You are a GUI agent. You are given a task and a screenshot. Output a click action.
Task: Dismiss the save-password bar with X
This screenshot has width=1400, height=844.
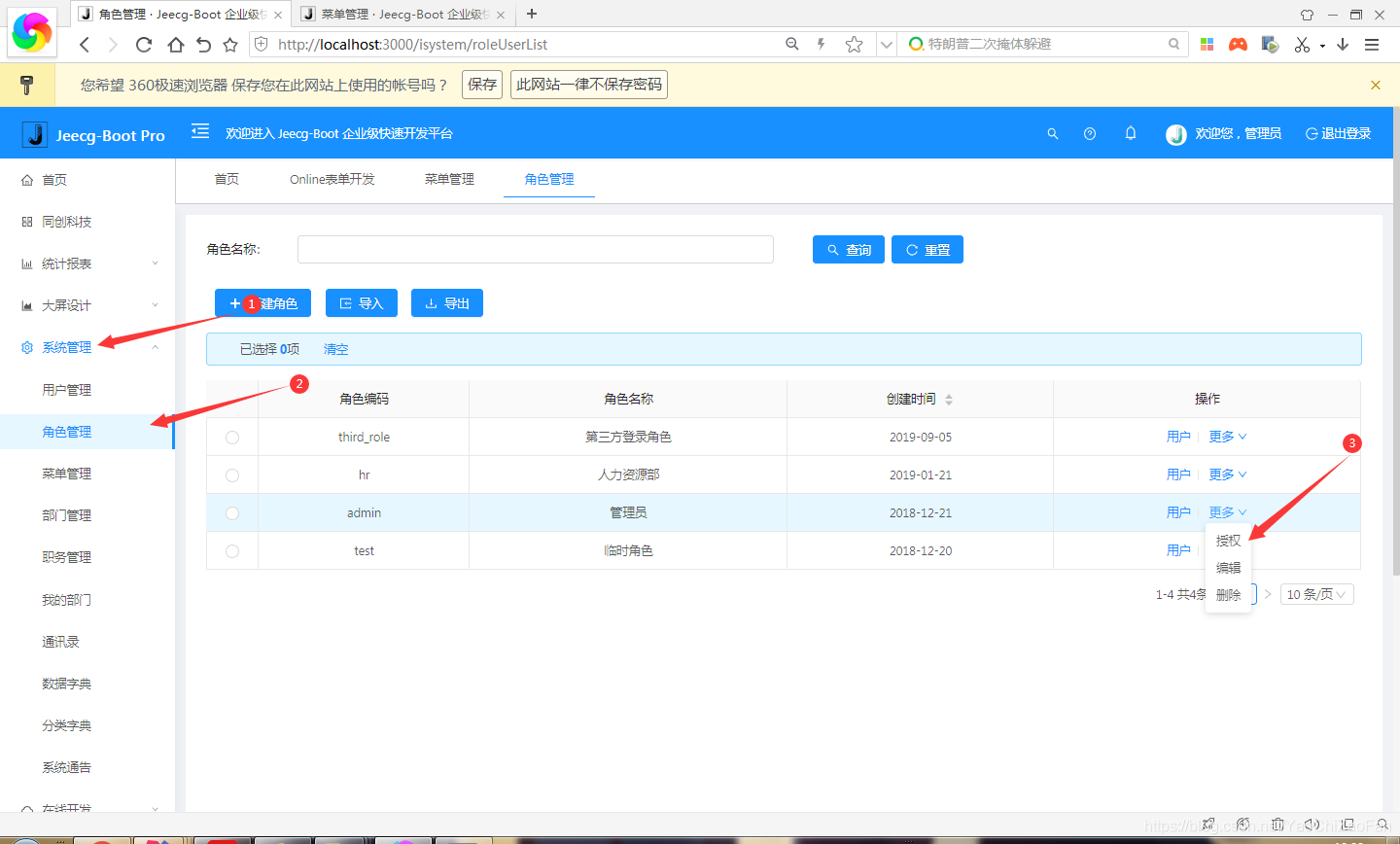click(1376, 86)
